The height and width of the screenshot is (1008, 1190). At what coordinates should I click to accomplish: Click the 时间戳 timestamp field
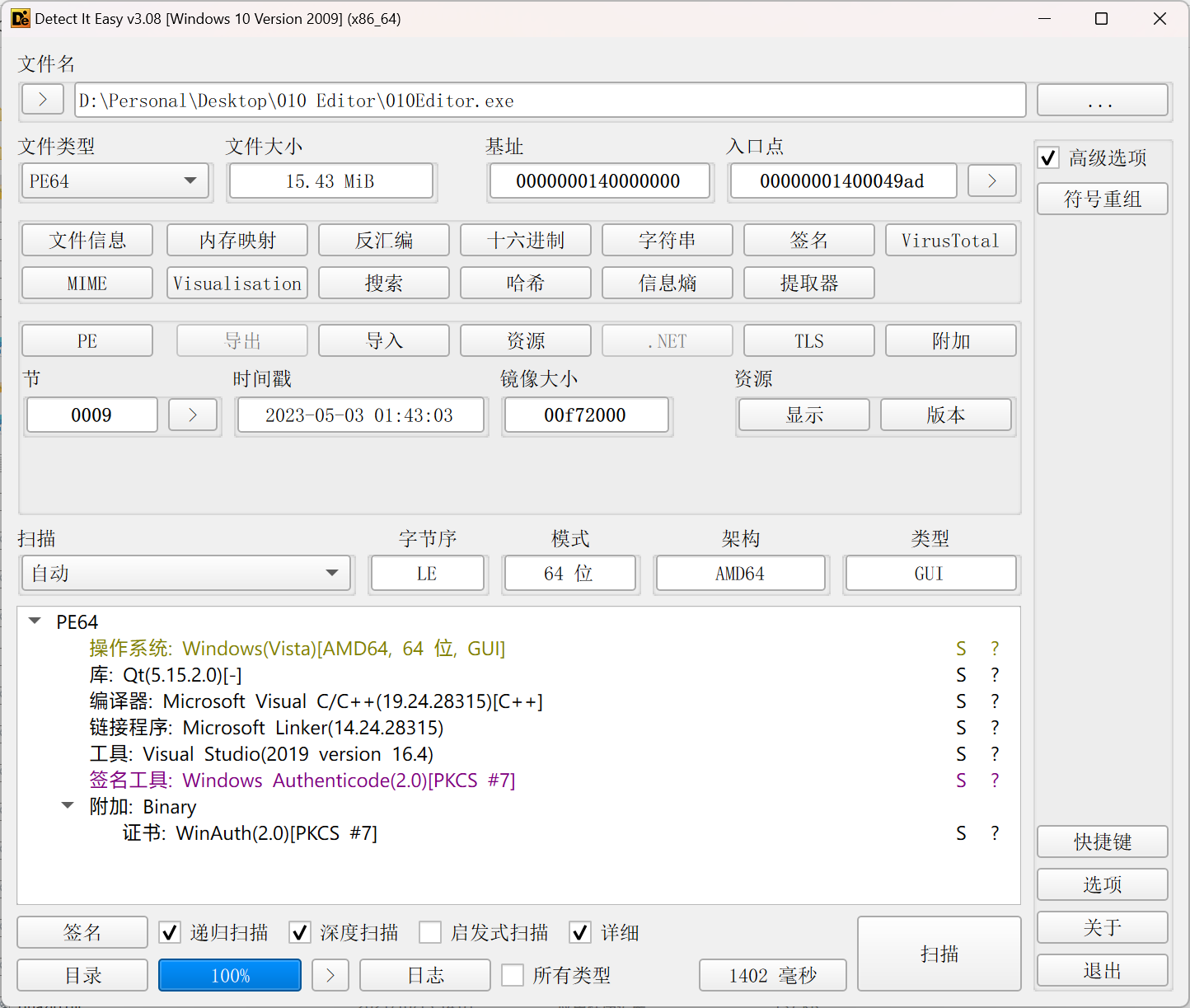click(360, 415)
